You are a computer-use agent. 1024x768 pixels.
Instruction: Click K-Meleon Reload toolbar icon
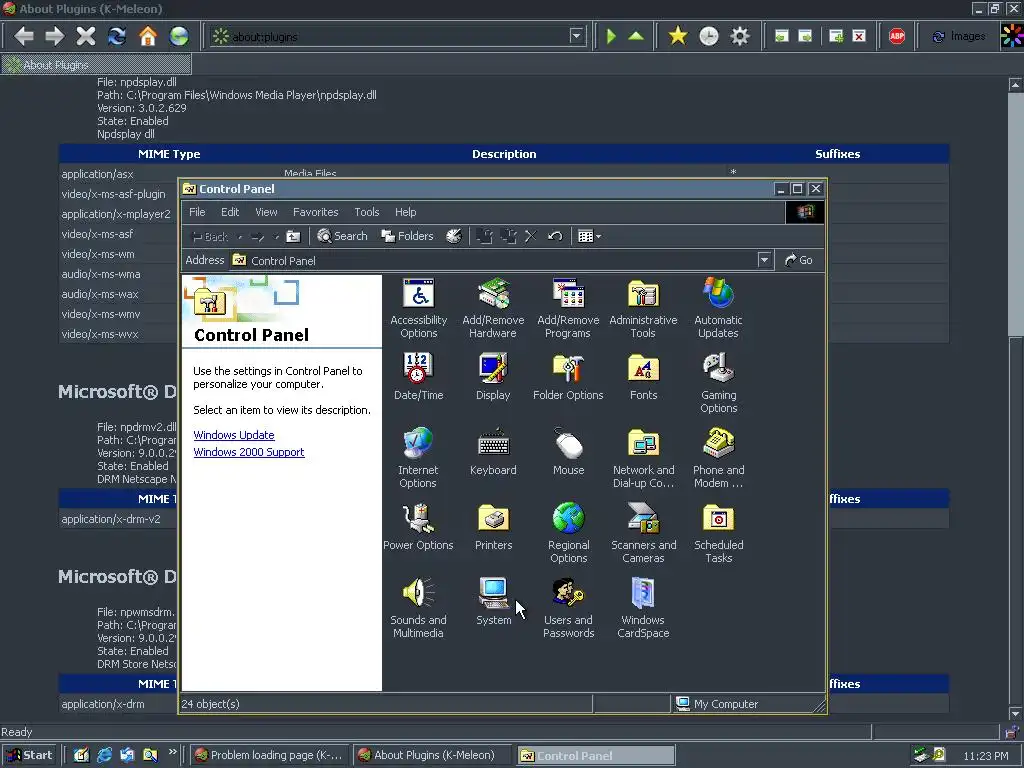pyautogui.click(x=117, y=36)
